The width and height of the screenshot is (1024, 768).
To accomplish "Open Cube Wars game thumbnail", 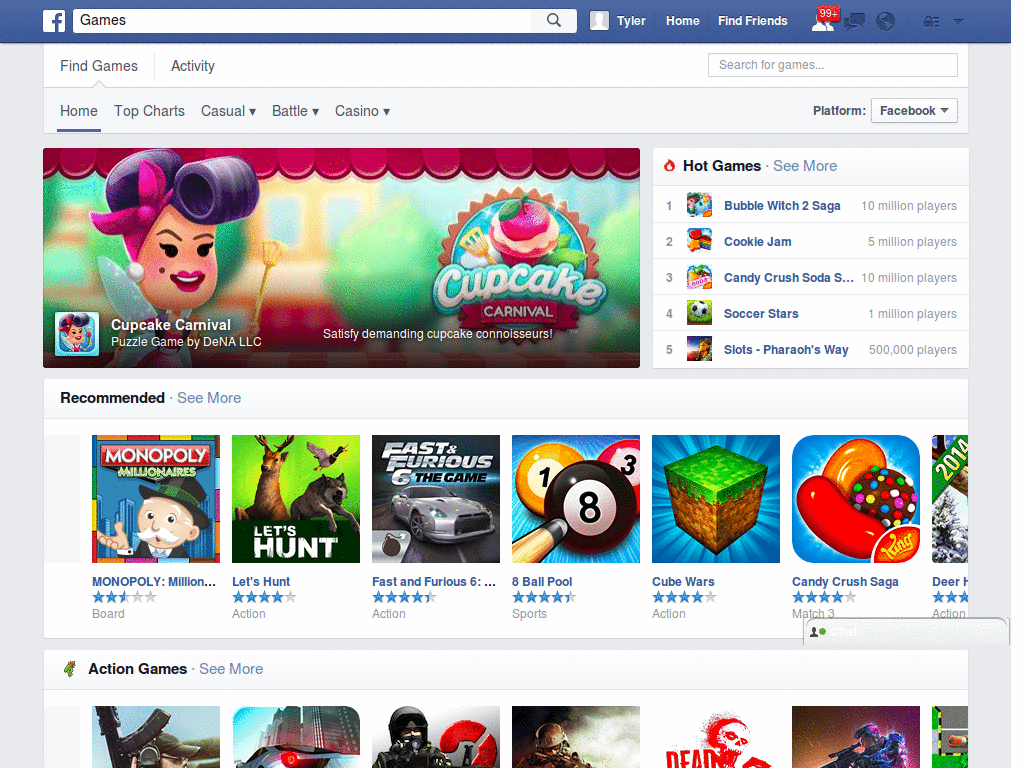I will pyautogui.click(x=716, y=499).
